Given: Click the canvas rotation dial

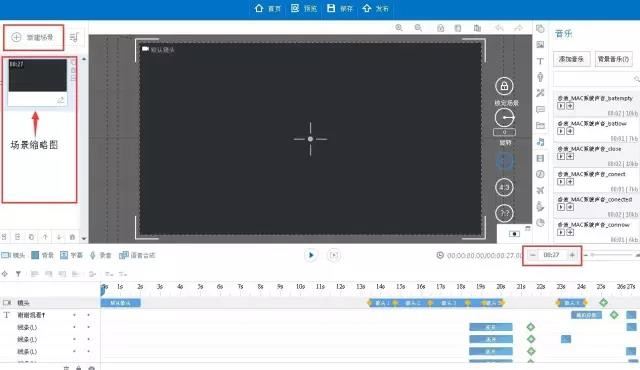Looking at the screenshot, I should [504, 117].
